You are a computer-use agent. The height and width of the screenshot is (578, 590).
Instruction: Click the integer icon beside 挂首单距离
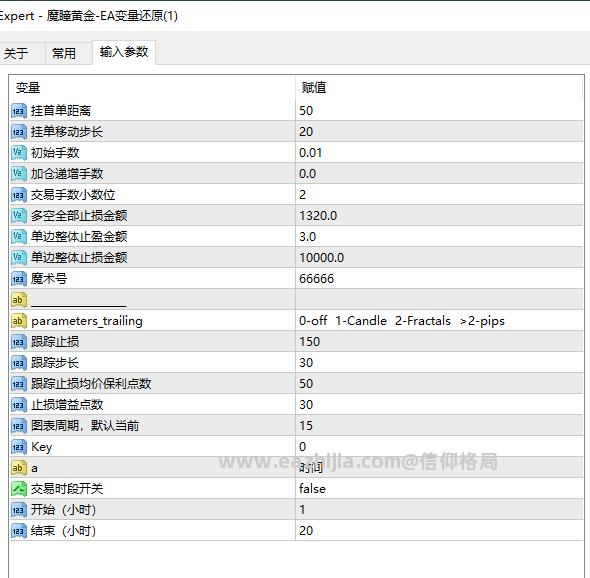[19, 111]
